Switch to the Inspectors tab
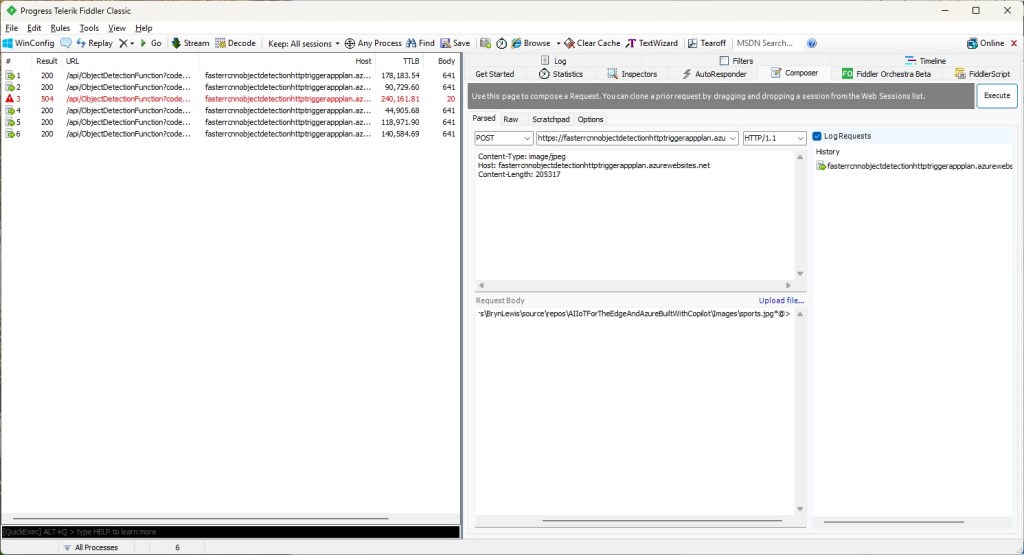Image resolution: width=1024 pixels, height=555 pixels. [632, 74]
